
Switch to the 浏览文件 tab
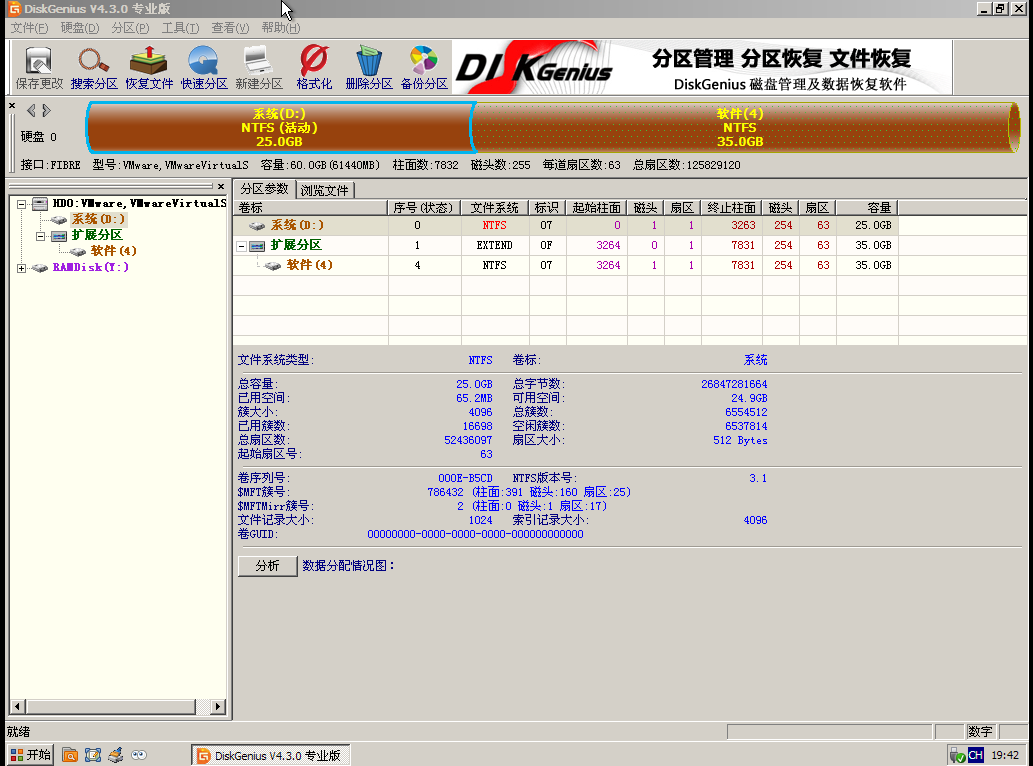click(x=325, y=190)
